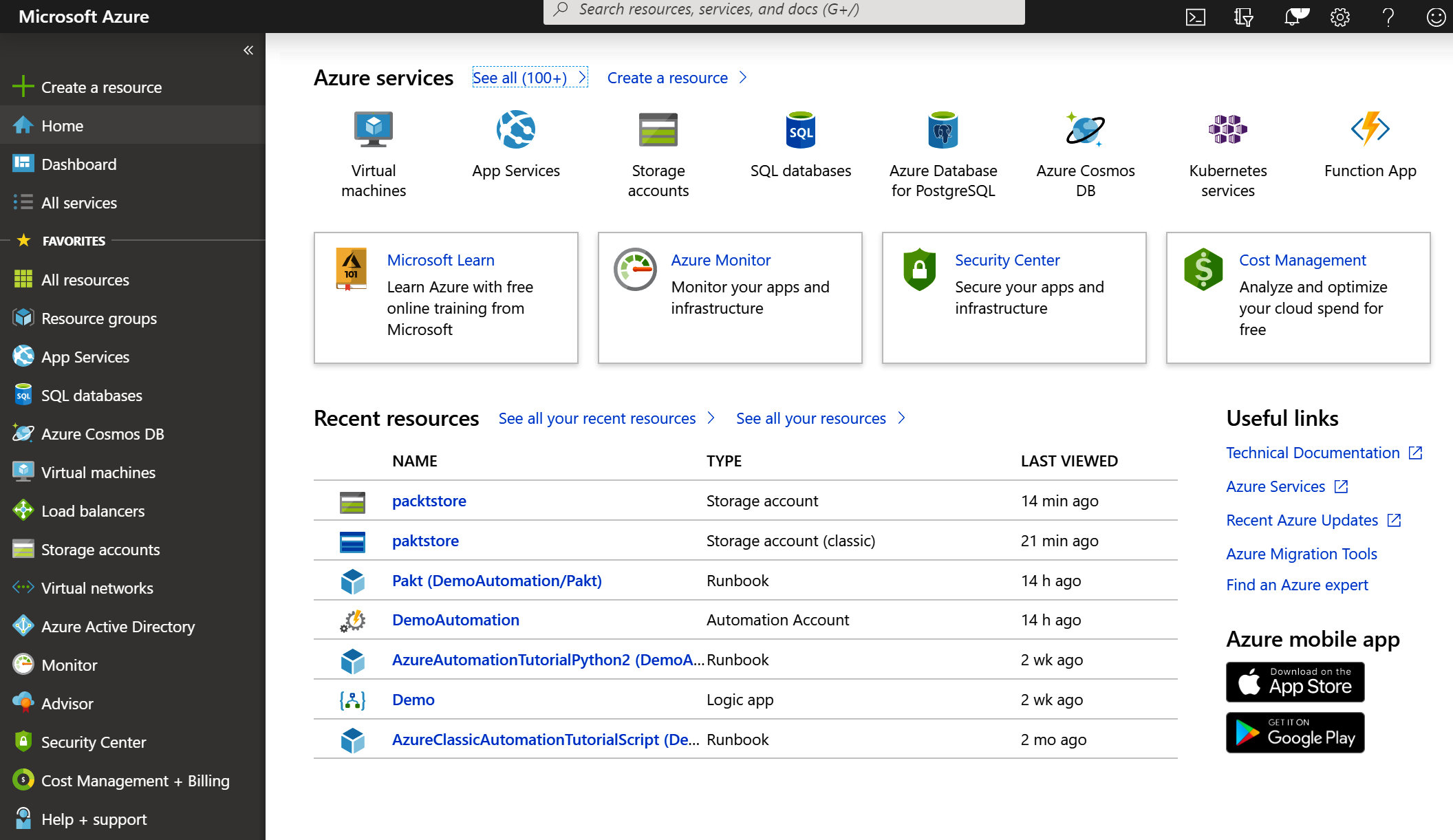1453x840 pixels.
Task: Click the SQL databases sidebar icon
Action: click(23, 395)
